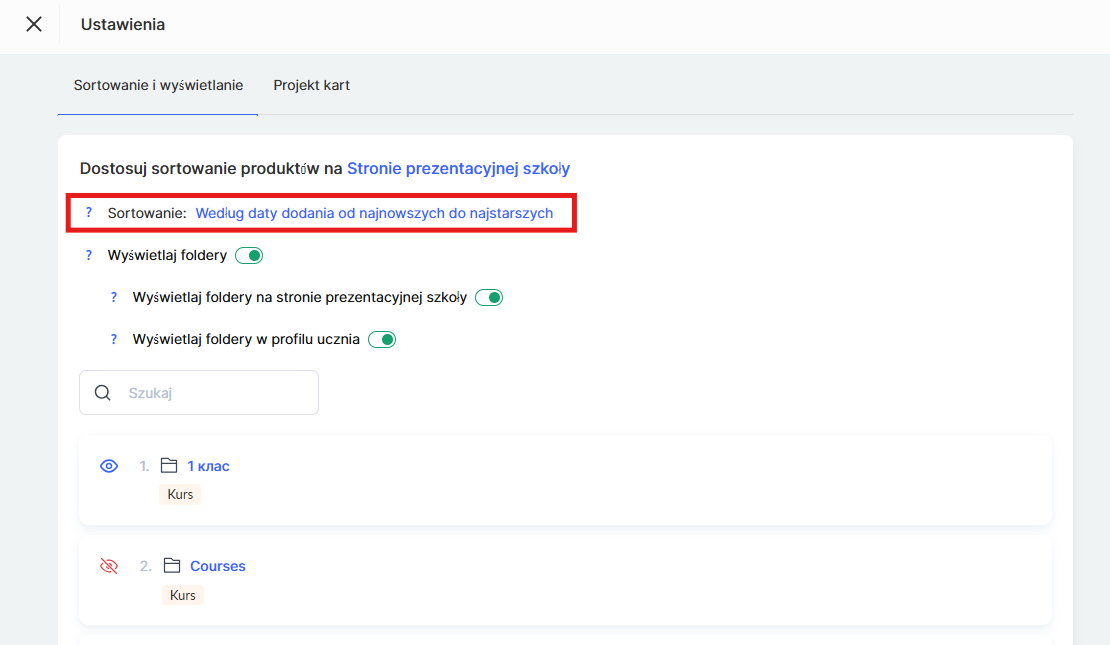Focus the Szukaj search field
The image size is (1110, 645).
pyautogui.click(x=215, y=393)
